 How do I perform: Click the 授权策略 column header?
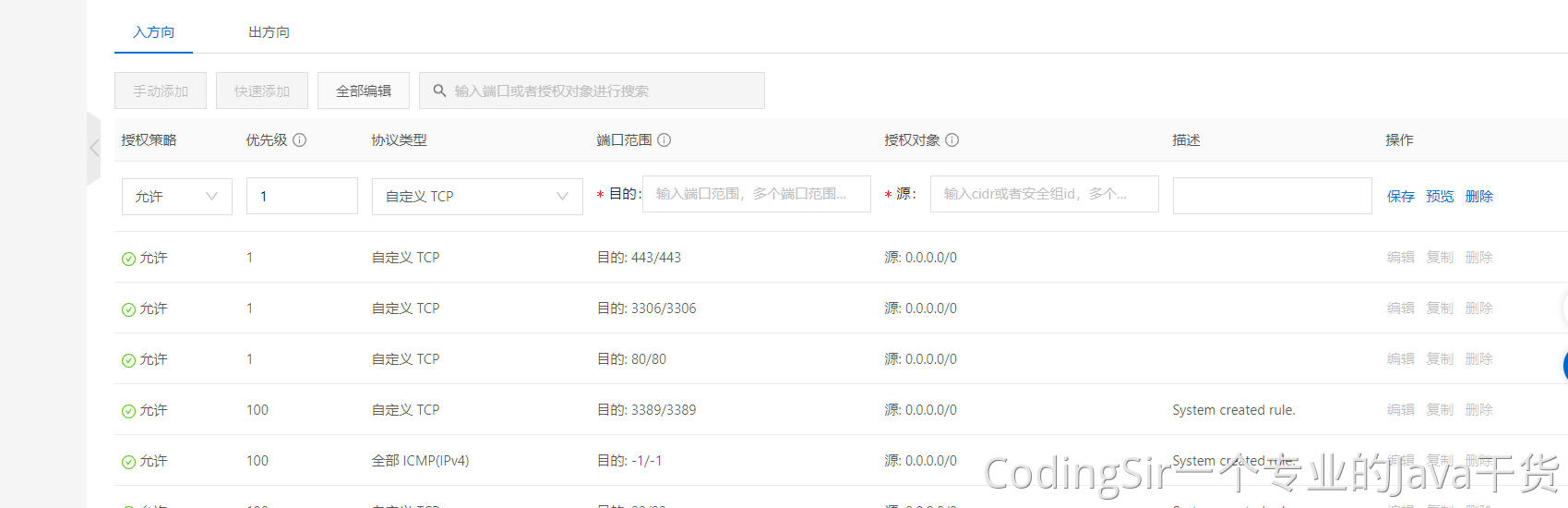coord(149,140)
